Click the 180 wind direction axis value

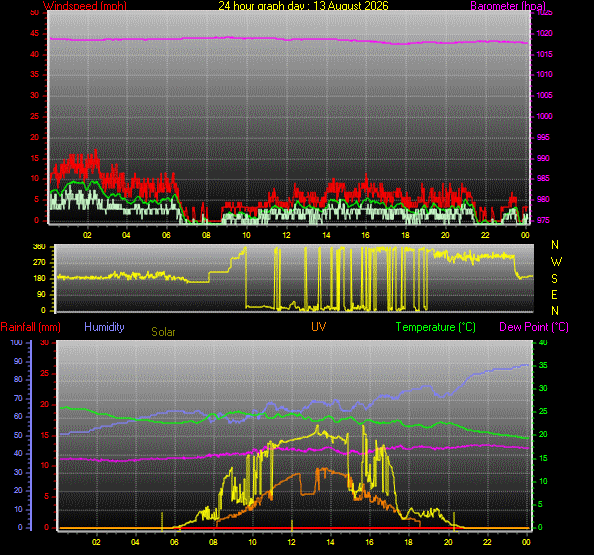pyautogui.click(x=39, y=278)
